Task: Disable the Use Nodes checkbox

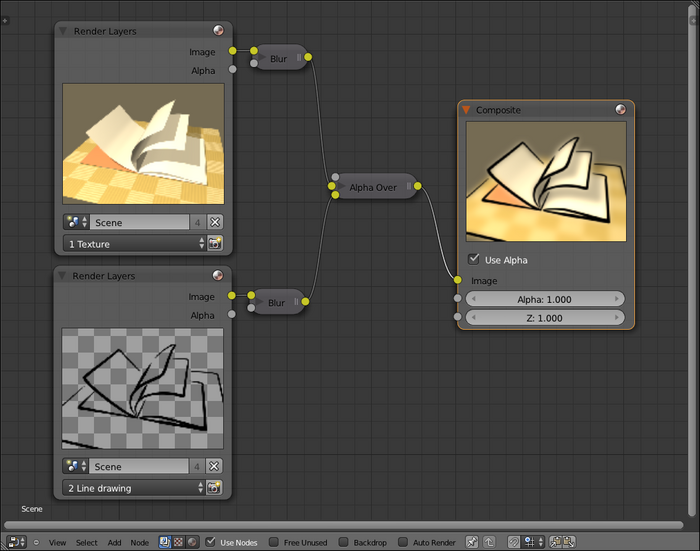Action: 210,542
